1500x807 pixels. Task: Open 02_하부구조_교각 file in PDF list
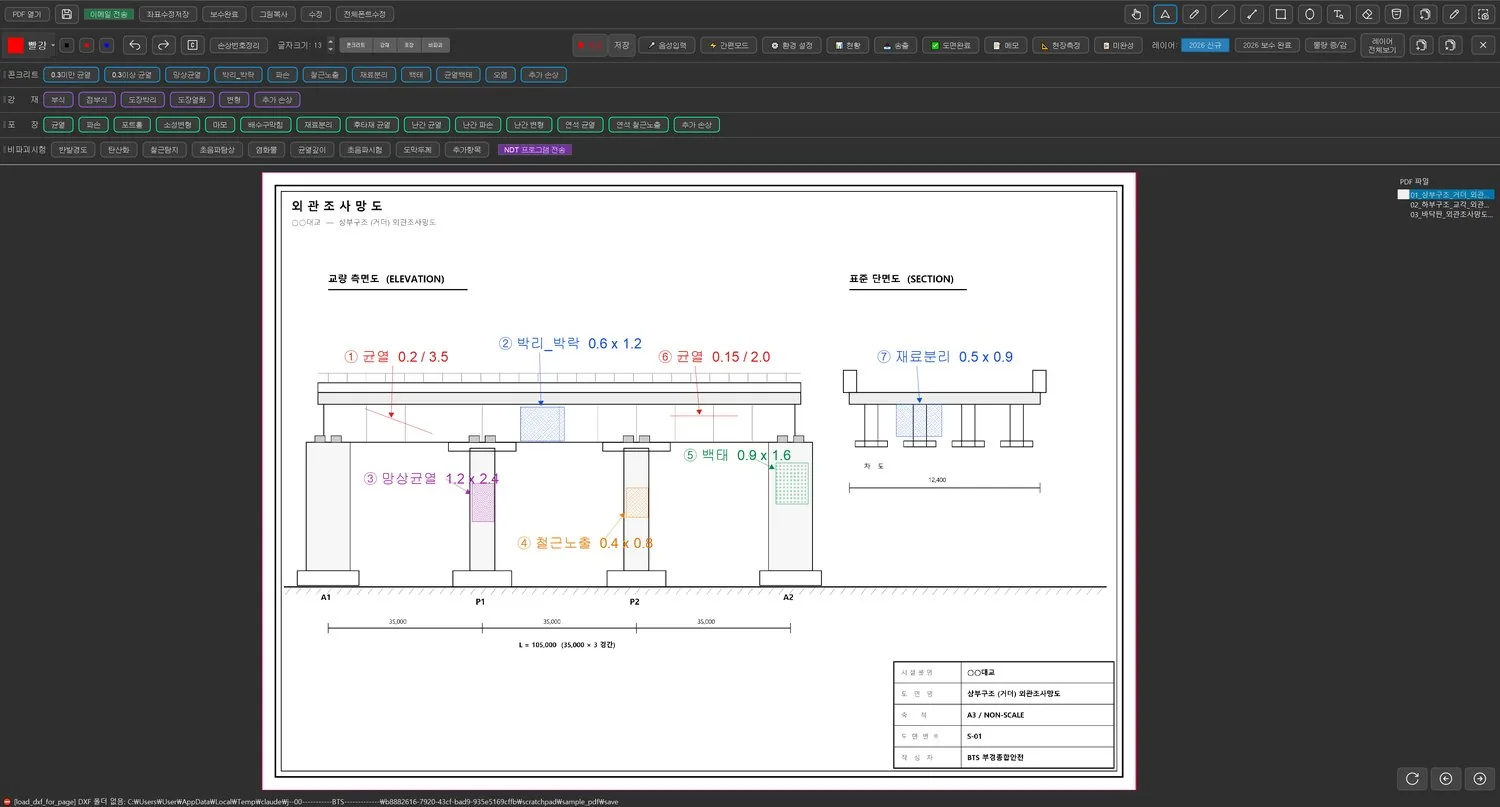(x=1451, y=204)
